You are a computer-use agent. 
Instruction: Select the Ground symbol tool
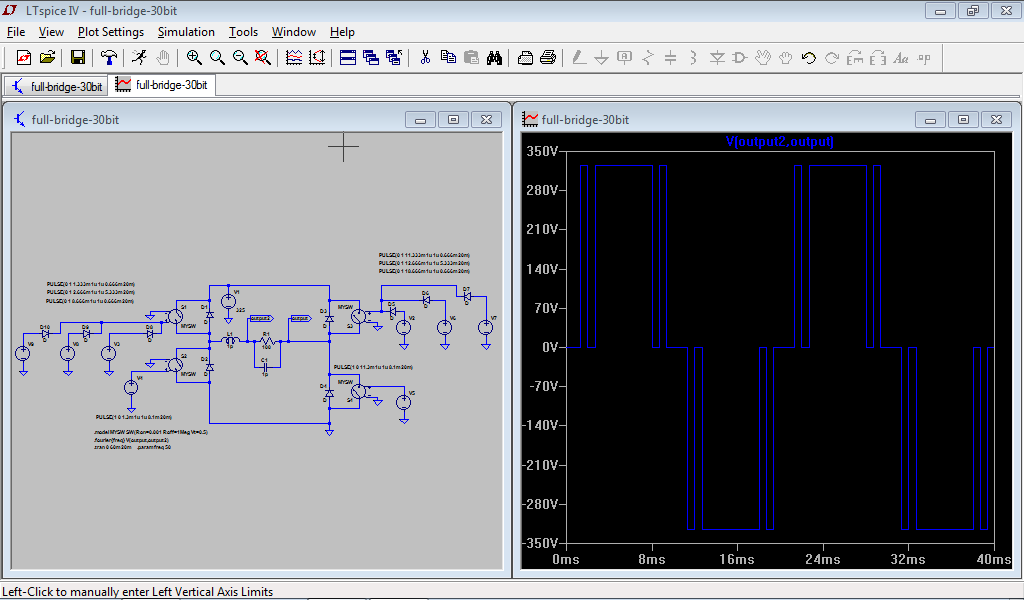(601, 57)
